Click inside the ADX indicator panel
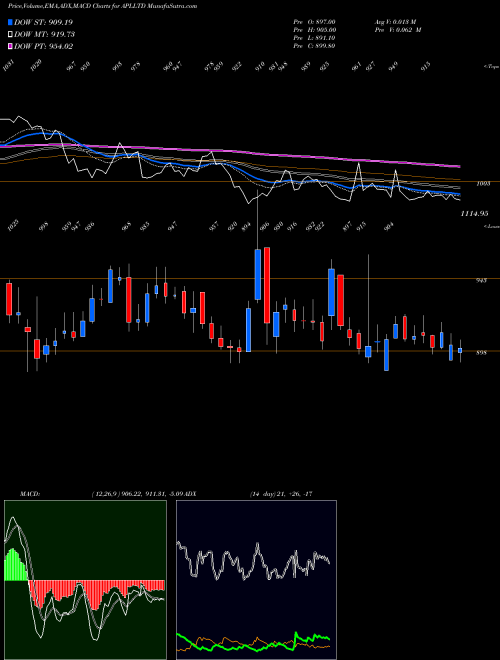 pyautogui.click(x=256, y=580)
